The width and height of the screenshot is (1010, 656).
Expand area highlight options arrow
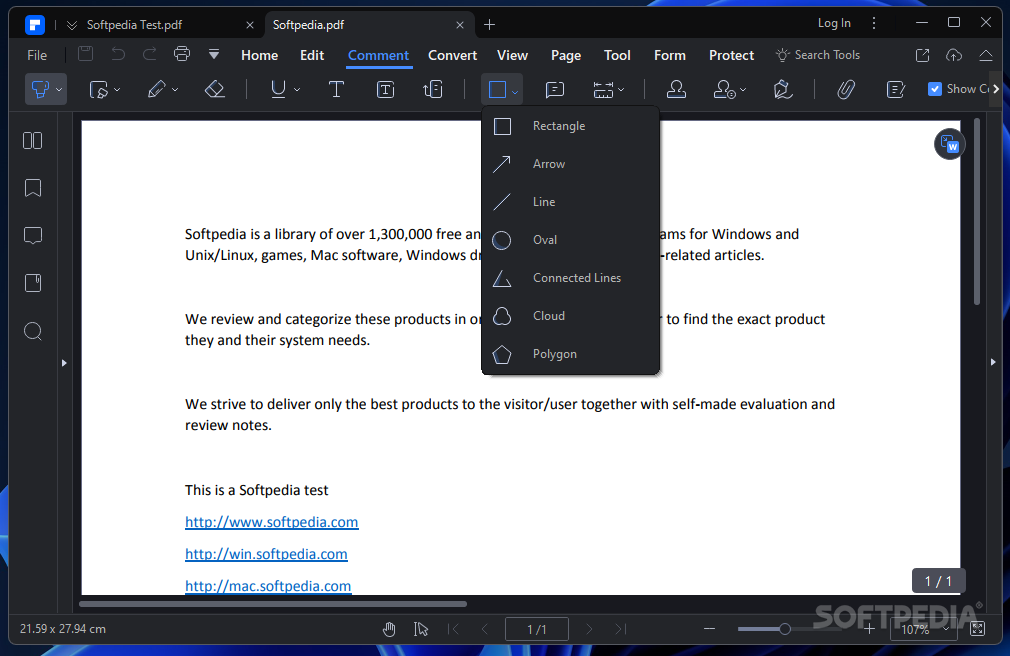(117, 90)
